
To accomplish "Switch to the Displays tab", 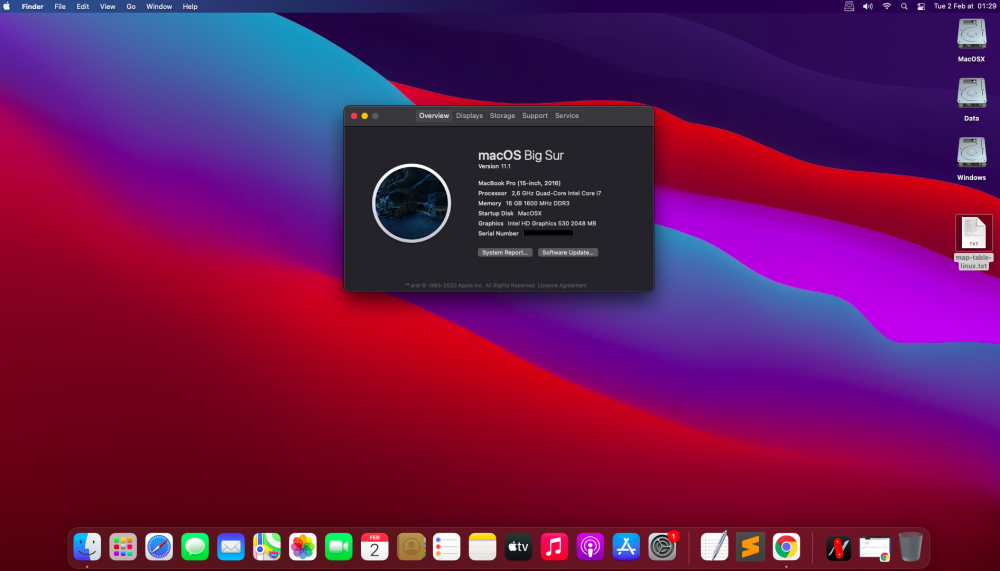I will coord(469,115).
